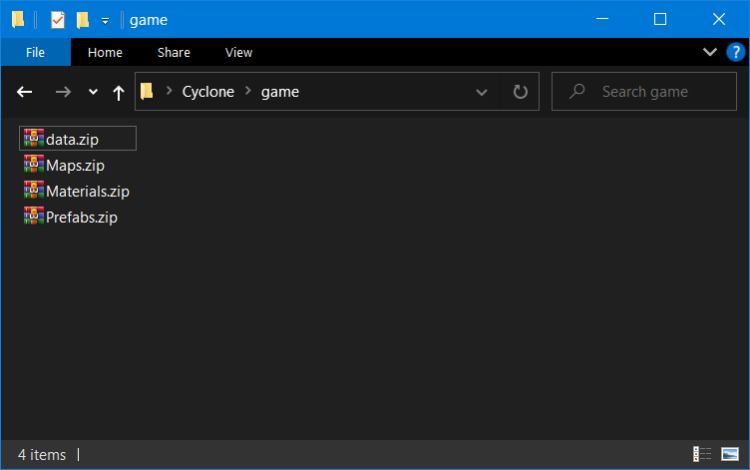Open the Share ribbon tab
Image resolution: width=750 pixels, height=470 pixels.
[173, 52]
